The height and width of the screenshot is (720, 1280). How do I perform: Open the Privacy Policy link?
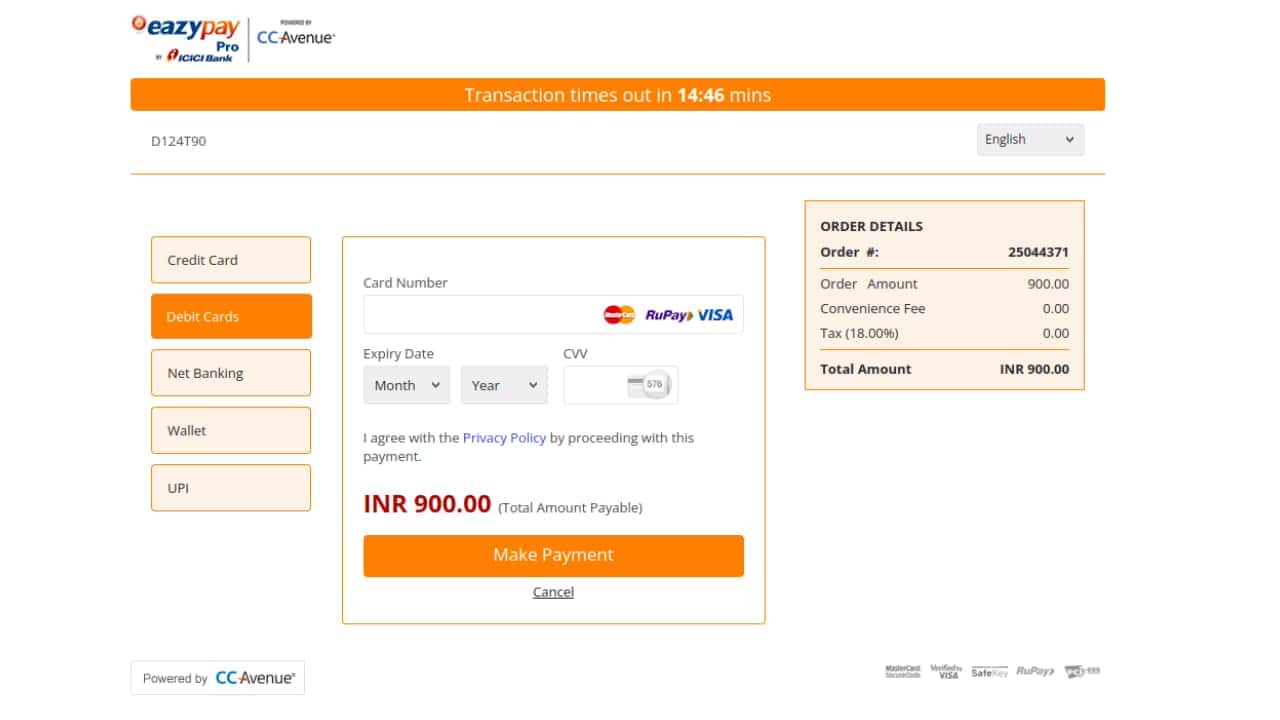[504, 438]
